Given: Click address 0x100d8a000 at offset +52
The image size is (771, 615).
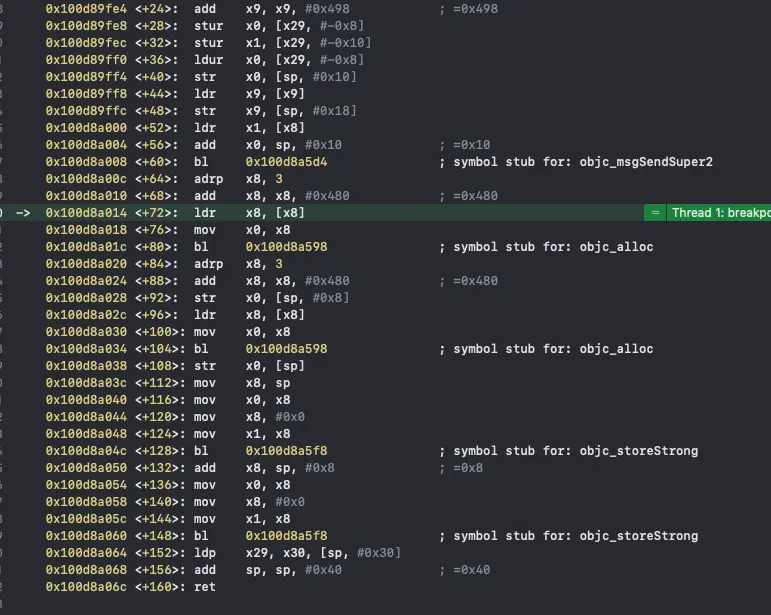Looking at the screenshot, I should coord(86,128).
